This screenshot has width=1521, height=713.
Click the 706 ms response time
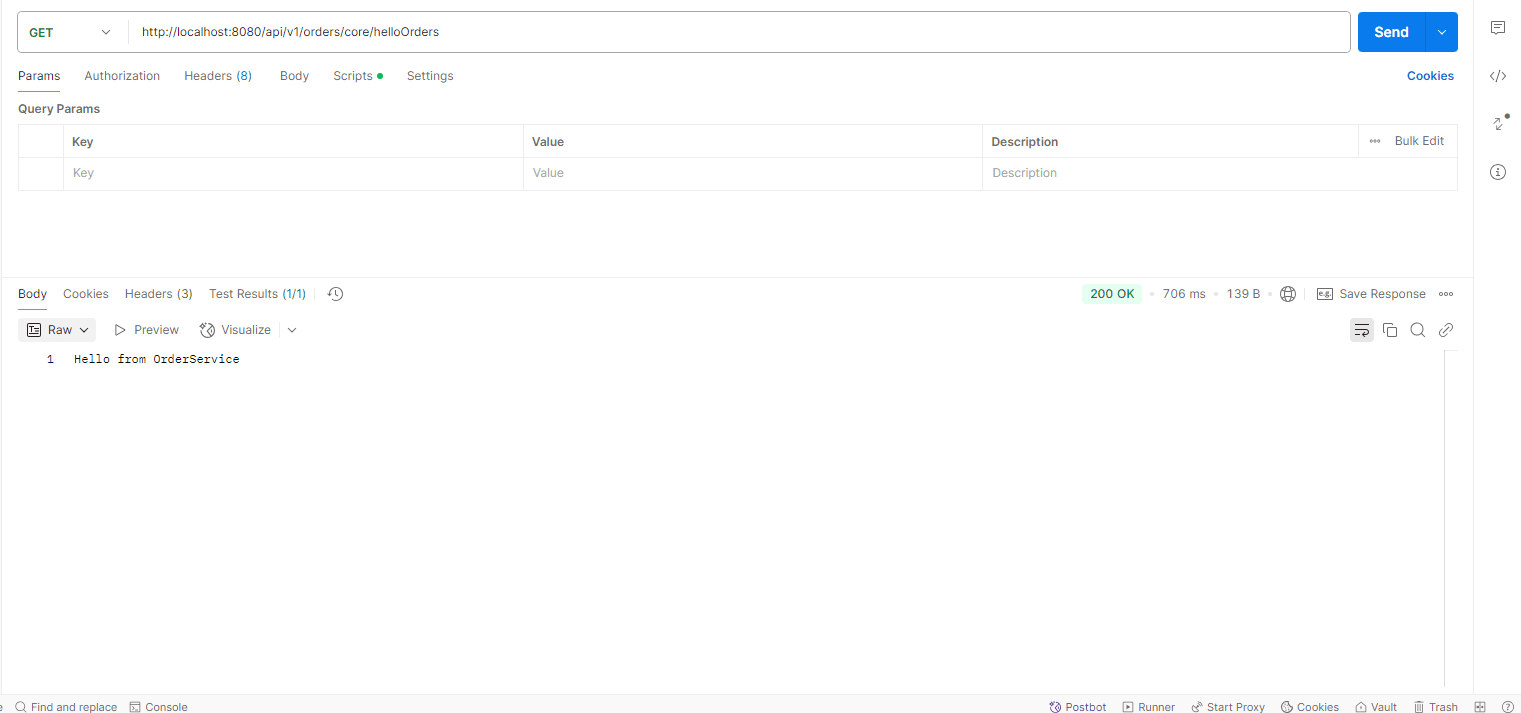[x=1184, y=294]
